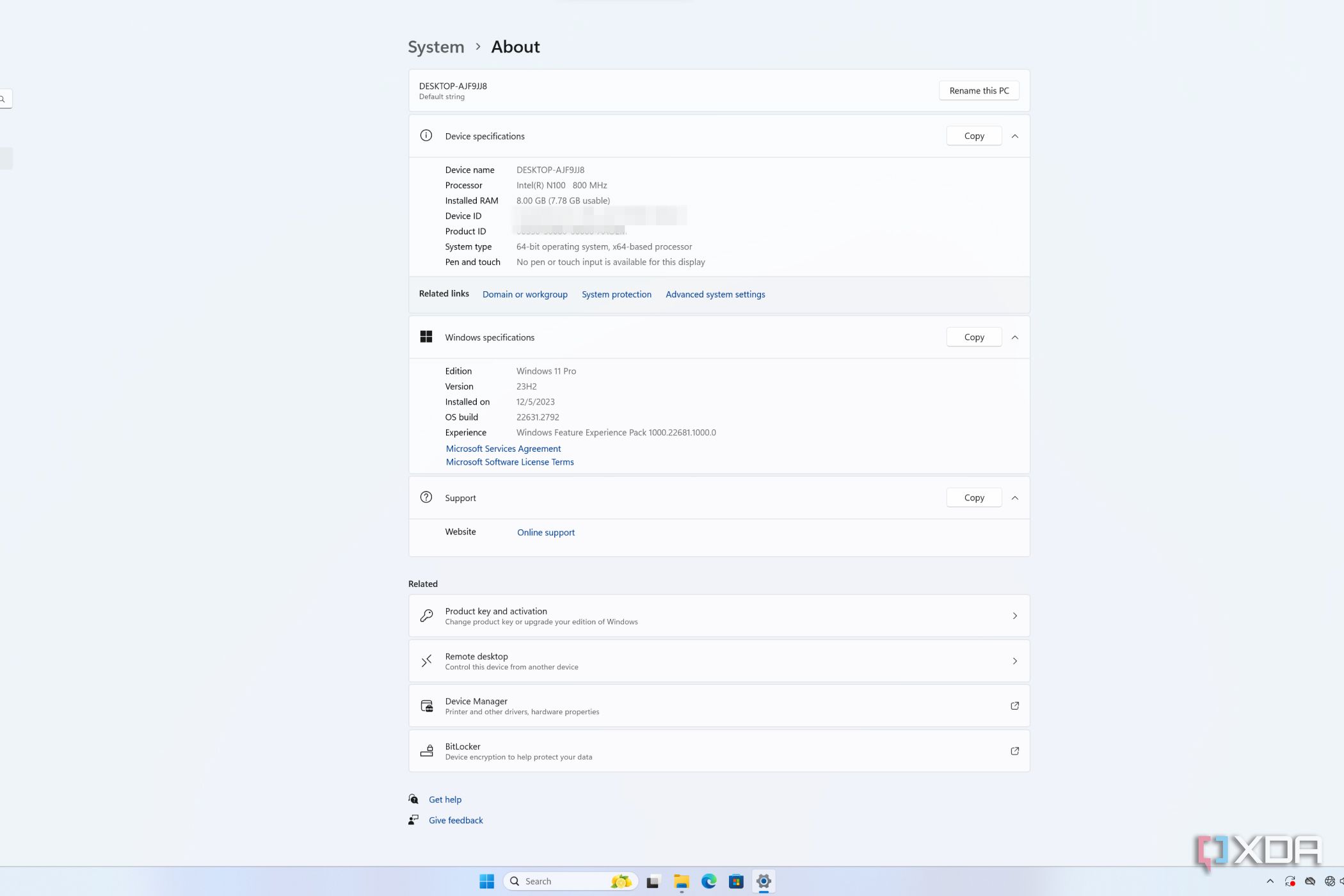Launch Microsoft Edge from taskbar

(x=708, y=881)
